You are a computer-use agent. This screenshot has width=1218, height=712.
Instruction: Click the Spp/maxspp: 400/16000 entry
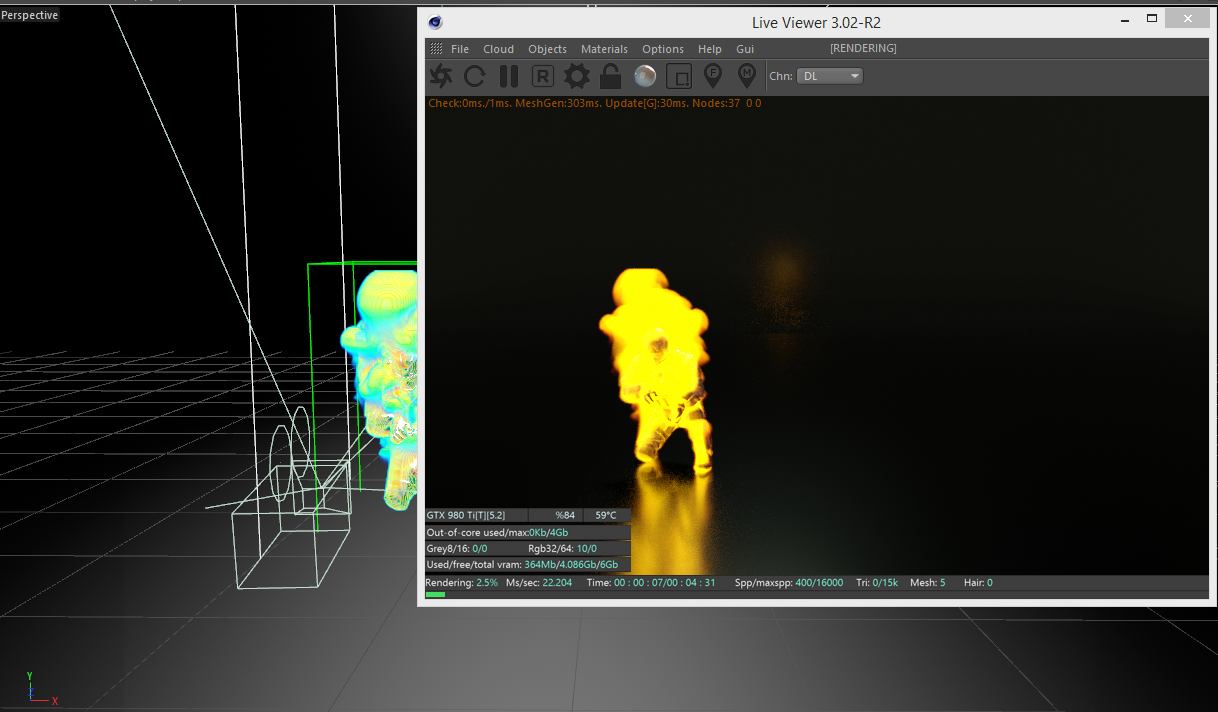click(x=789, y=582)
